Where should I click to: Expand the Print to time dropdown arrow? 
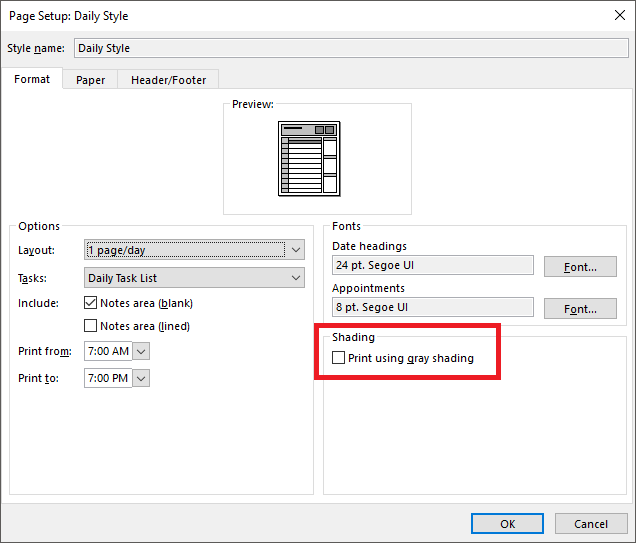point(141,378)
